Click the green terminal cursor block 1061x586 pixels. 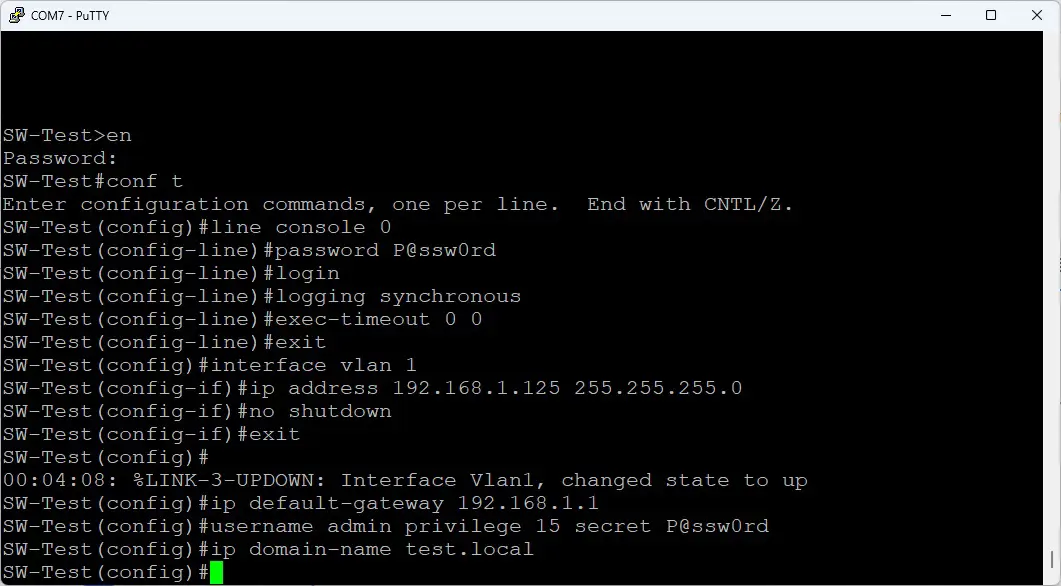(x=215, y=572)
